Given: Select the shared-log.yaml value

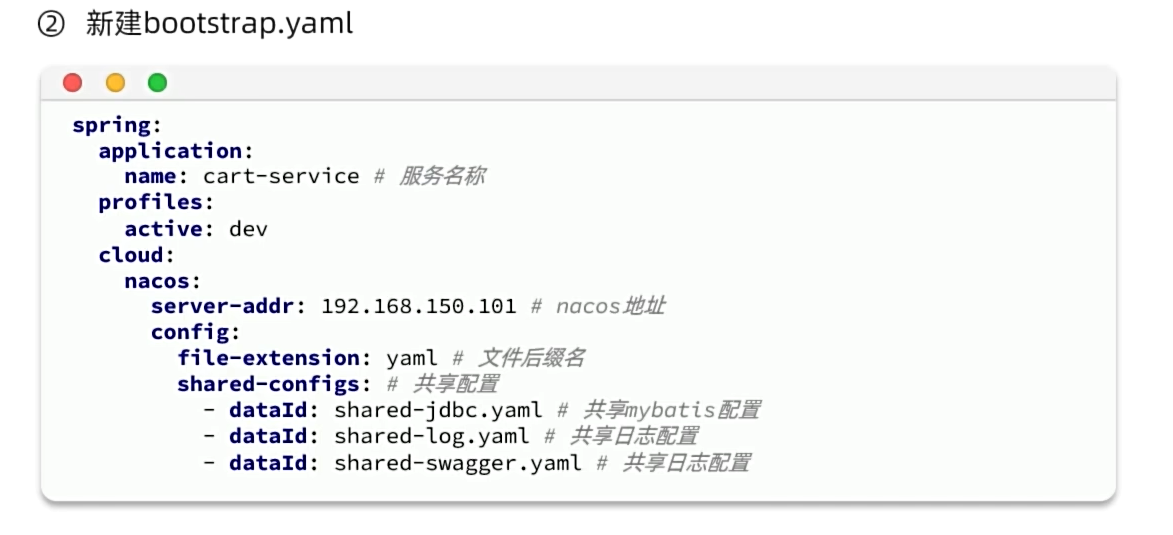Looking at the screenshot, I should tap(432, 436).
